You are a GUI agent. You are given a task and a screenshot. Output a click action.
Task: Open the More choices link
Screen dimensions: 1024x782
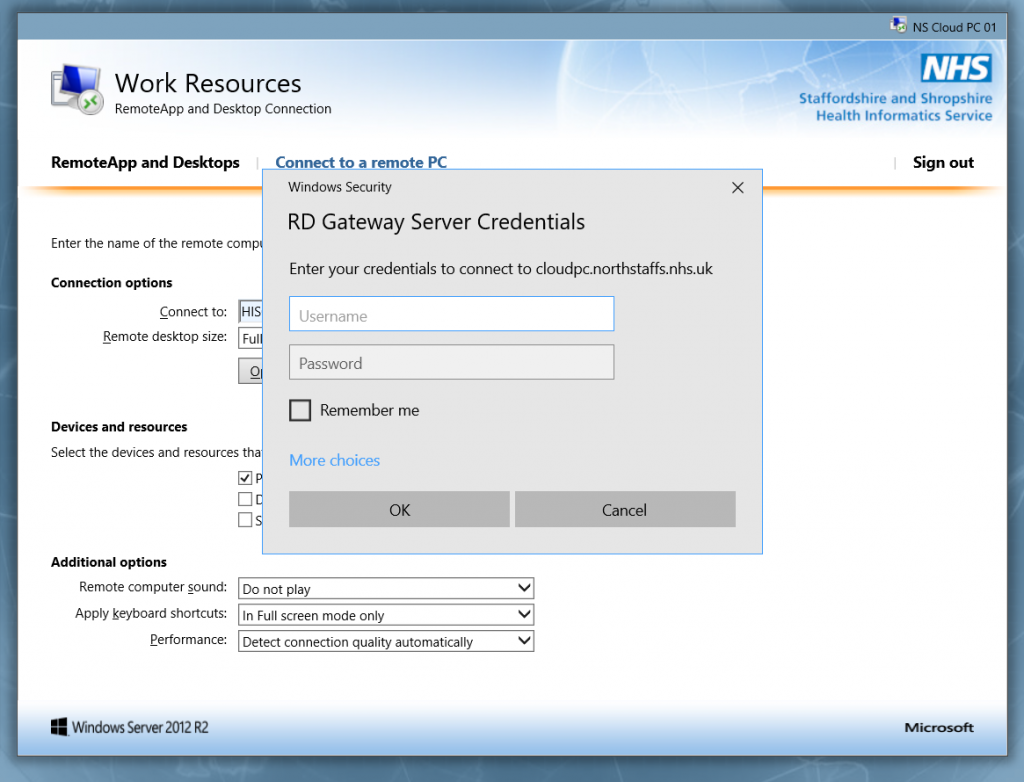(x=334, y=460)
